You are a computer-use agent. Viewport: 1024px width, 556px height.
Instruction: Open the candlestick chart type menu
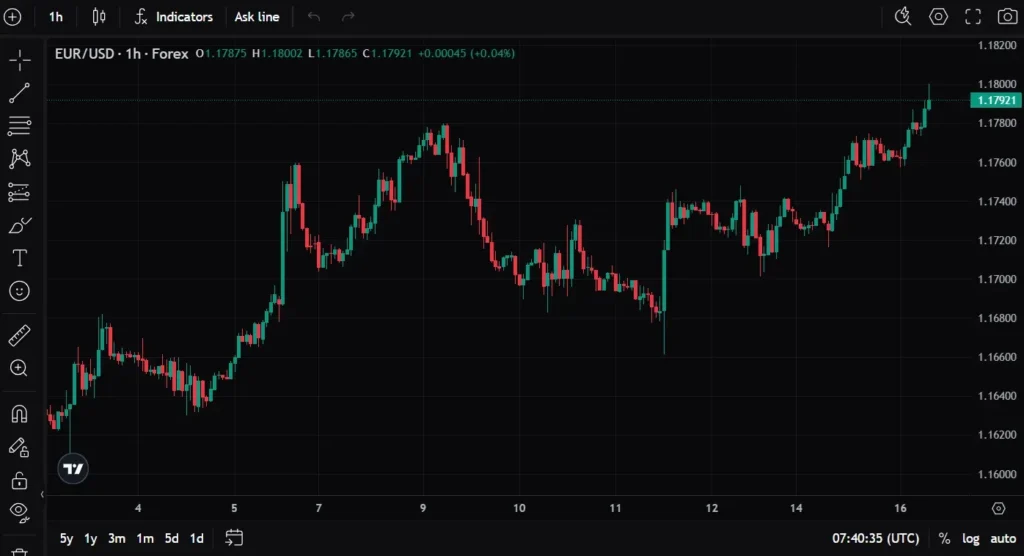[98, 17]
